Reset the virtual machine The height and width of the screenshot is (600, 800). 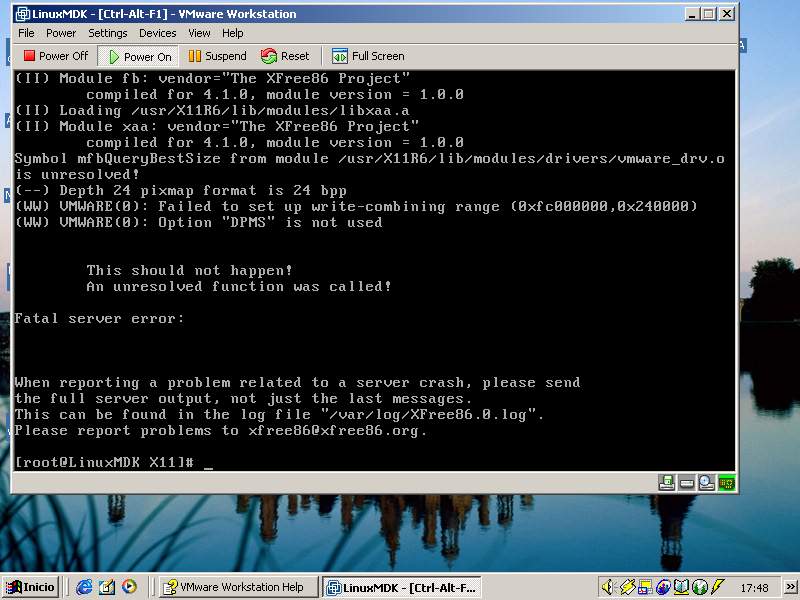[x=285, y=56]
